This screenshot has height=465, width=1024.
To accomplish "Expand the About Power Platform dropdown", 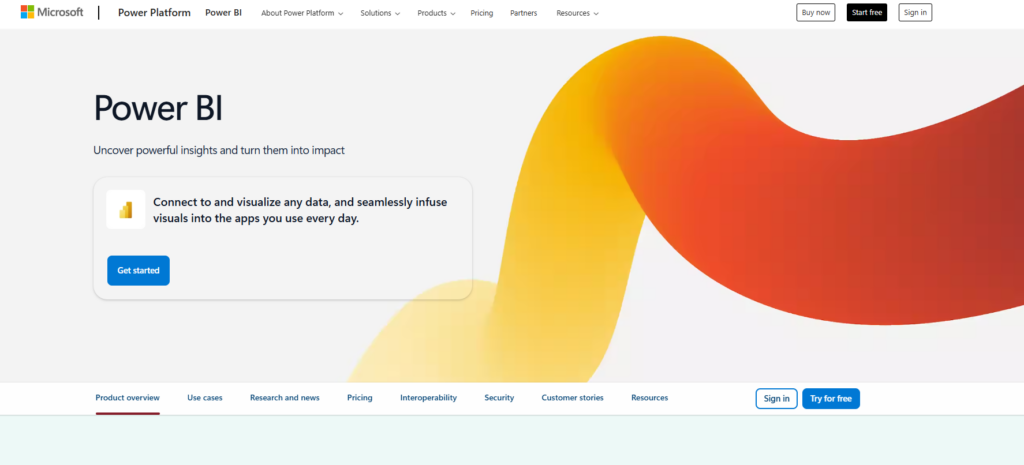I will pos(301,13).
